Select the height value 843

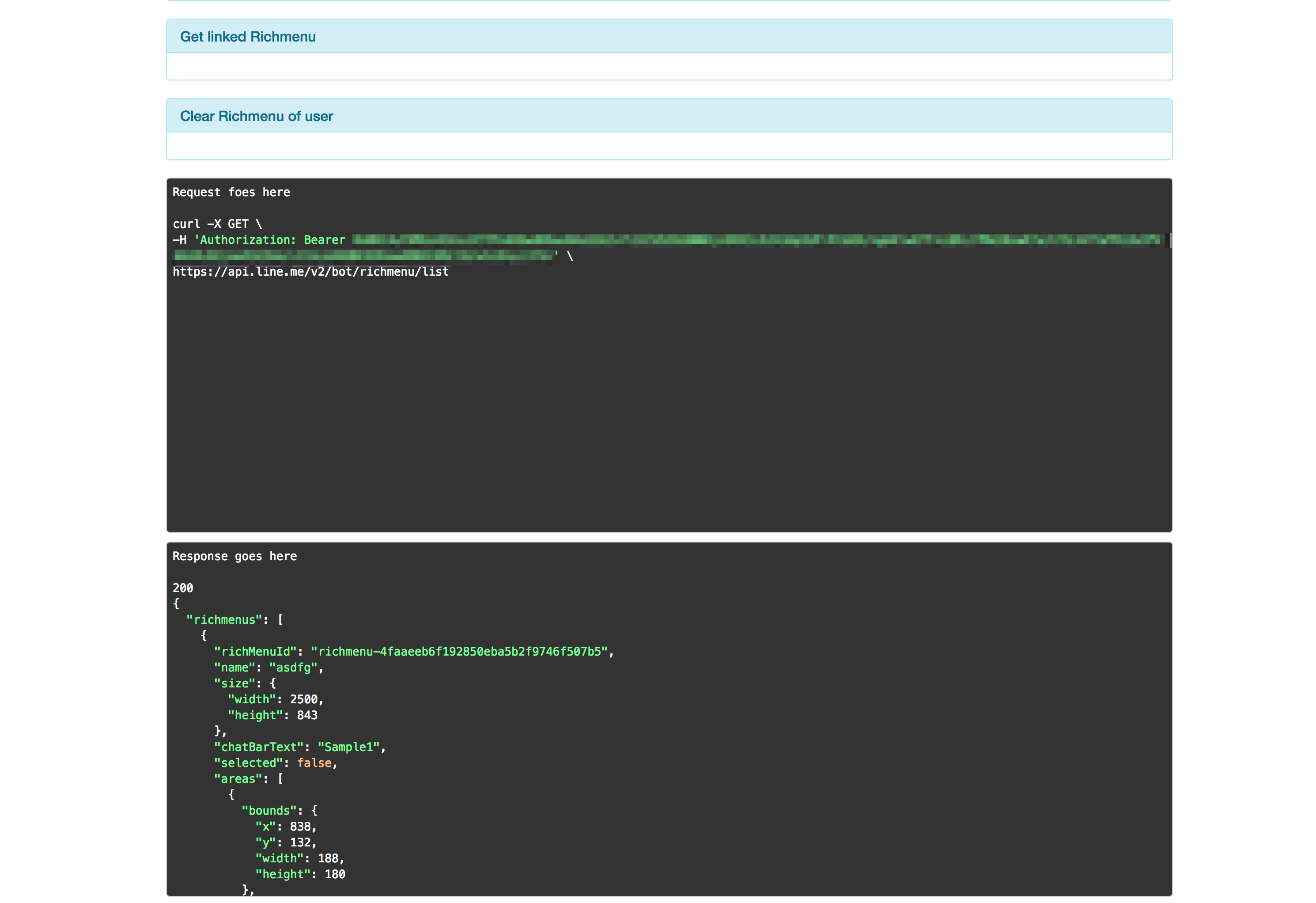[307, 716]
